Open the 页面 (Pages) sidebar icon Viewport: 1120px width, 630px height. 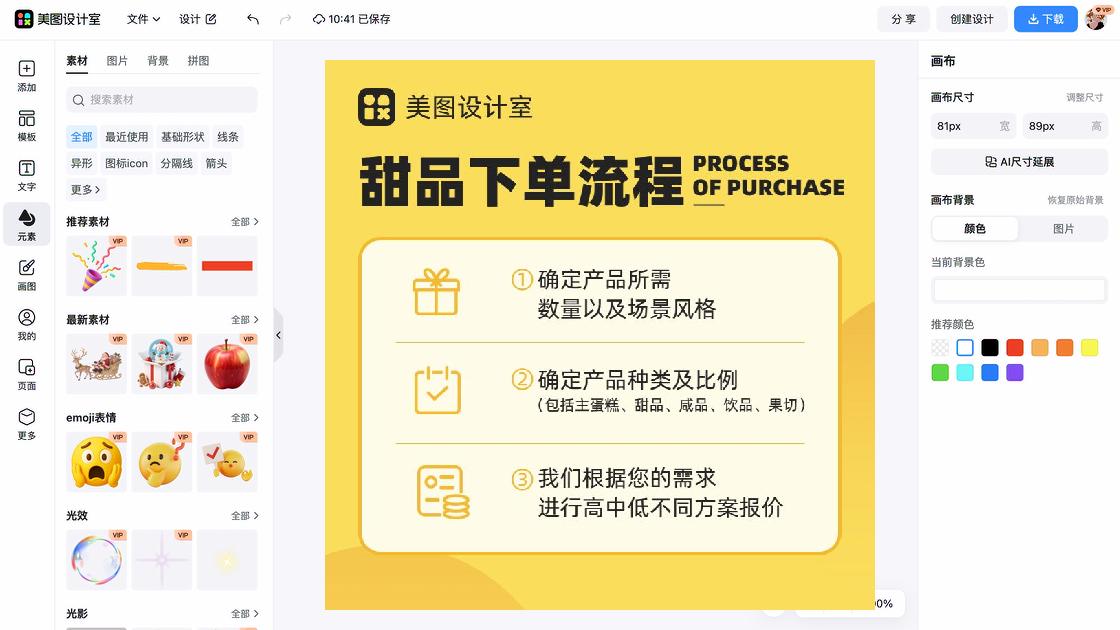26,368
